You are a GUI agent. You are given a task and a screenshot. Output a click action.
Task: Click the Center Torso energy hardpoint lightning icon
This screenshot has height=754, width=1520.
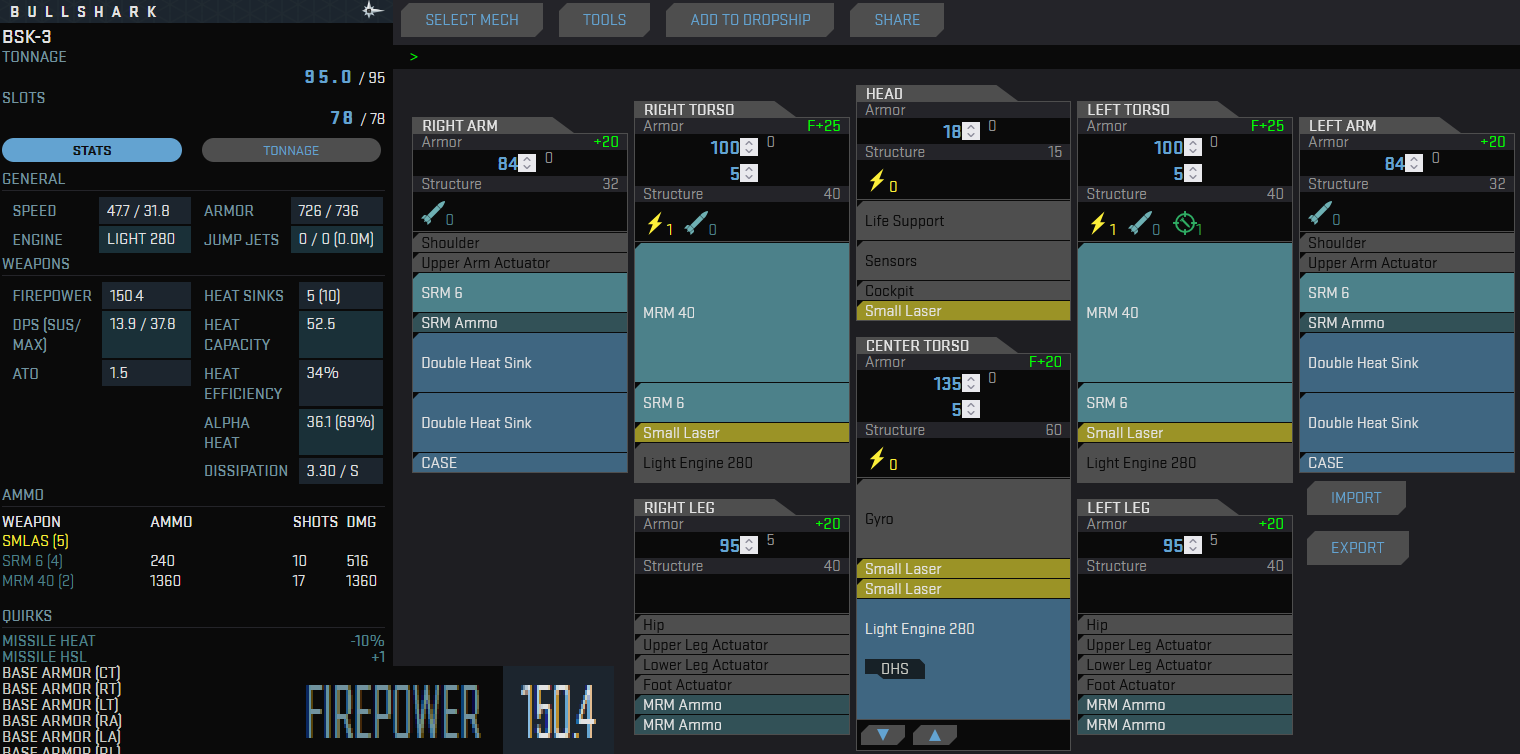click(x=876, y=459)
